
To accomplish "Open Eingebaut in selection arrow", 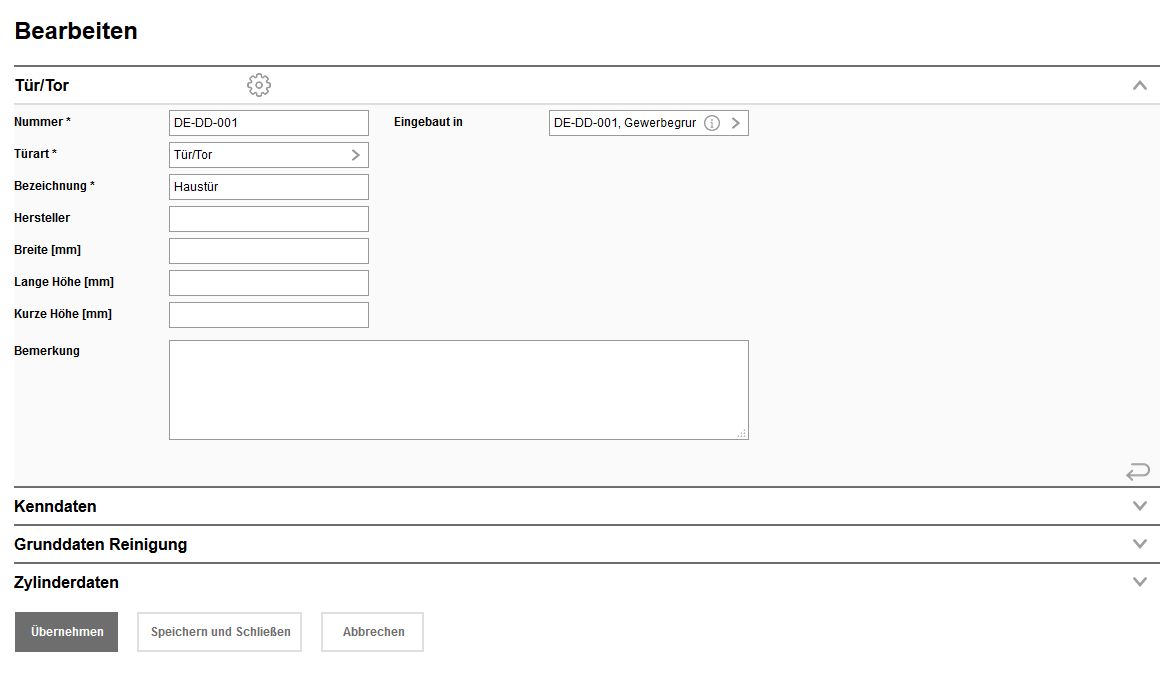I will coord(736,123).
